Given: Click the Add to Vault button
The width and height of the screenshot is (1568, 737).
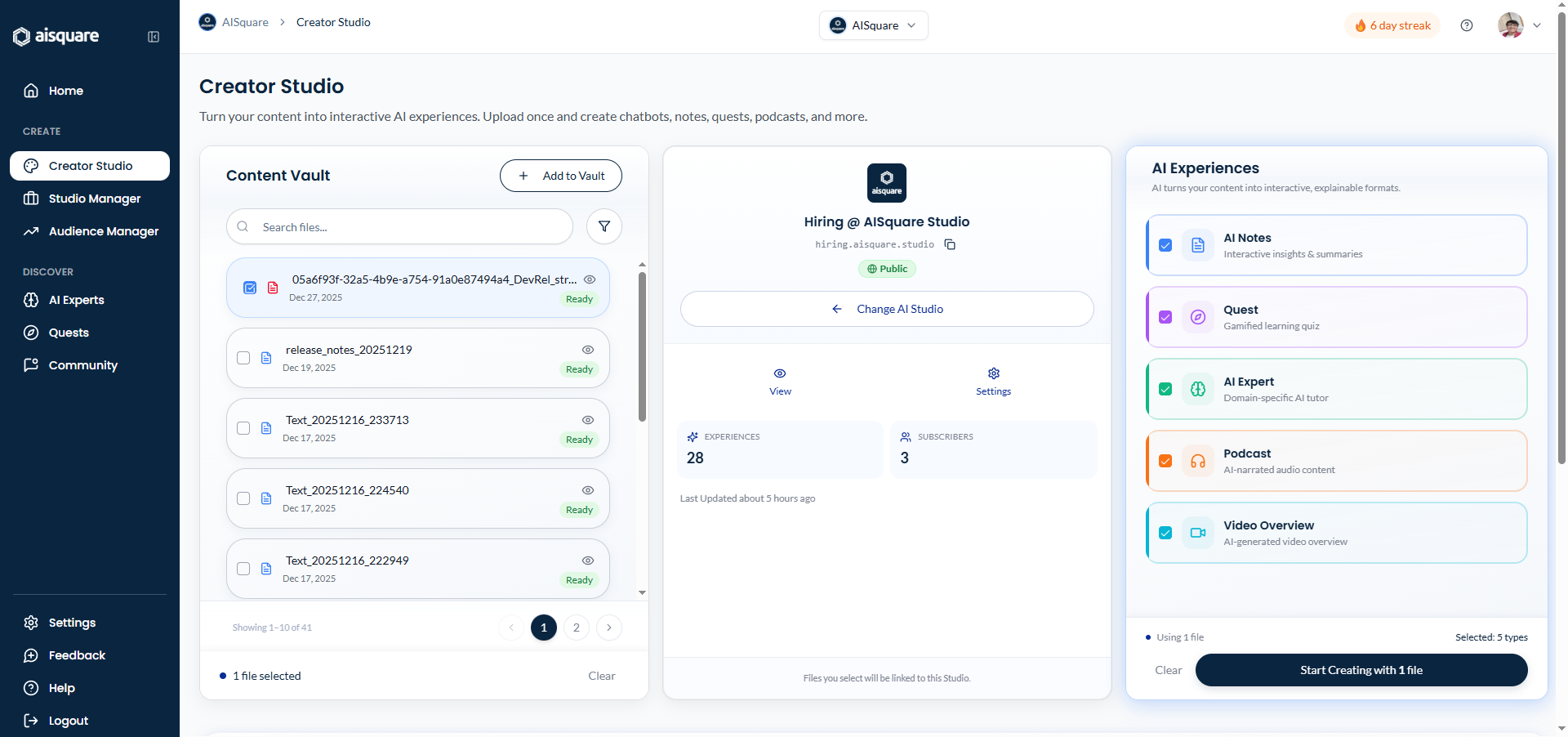Looking at the screenshot, I should (560, 175).
